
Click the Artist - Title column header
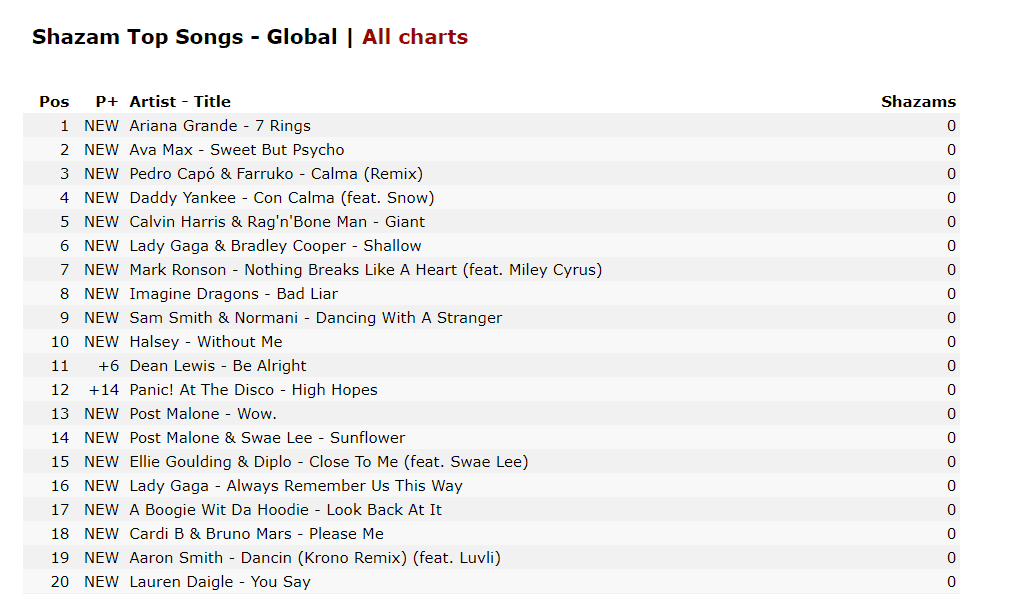pyautogui.click(x=180, y=102)
